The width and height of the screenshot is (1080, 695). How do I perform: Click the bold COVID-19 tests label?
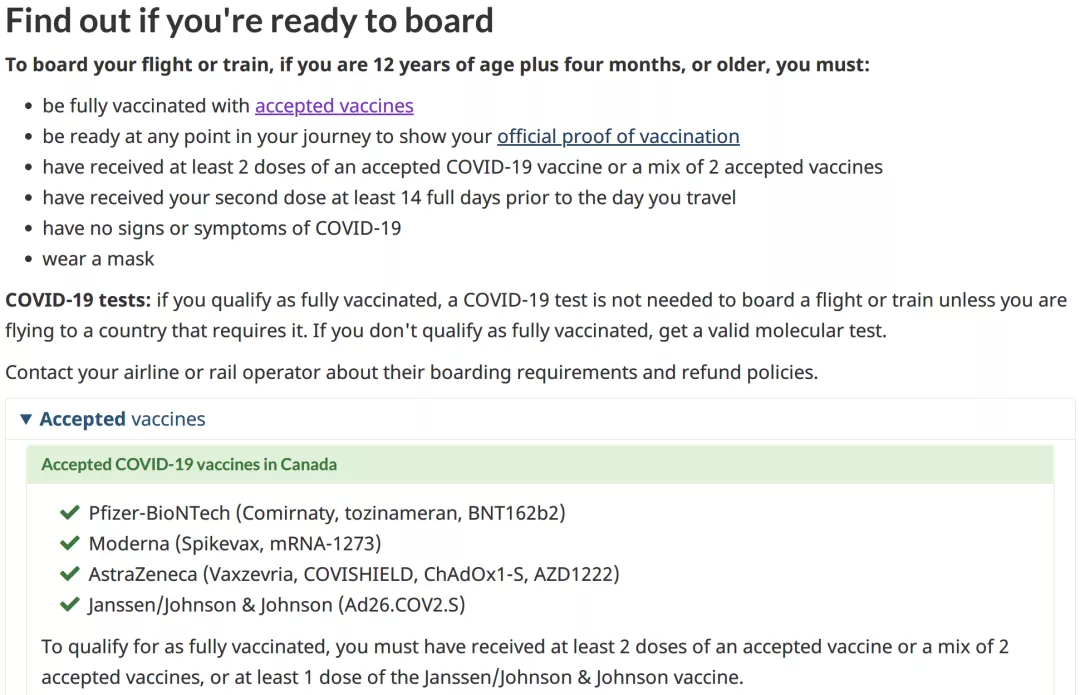tap(78, 300)
